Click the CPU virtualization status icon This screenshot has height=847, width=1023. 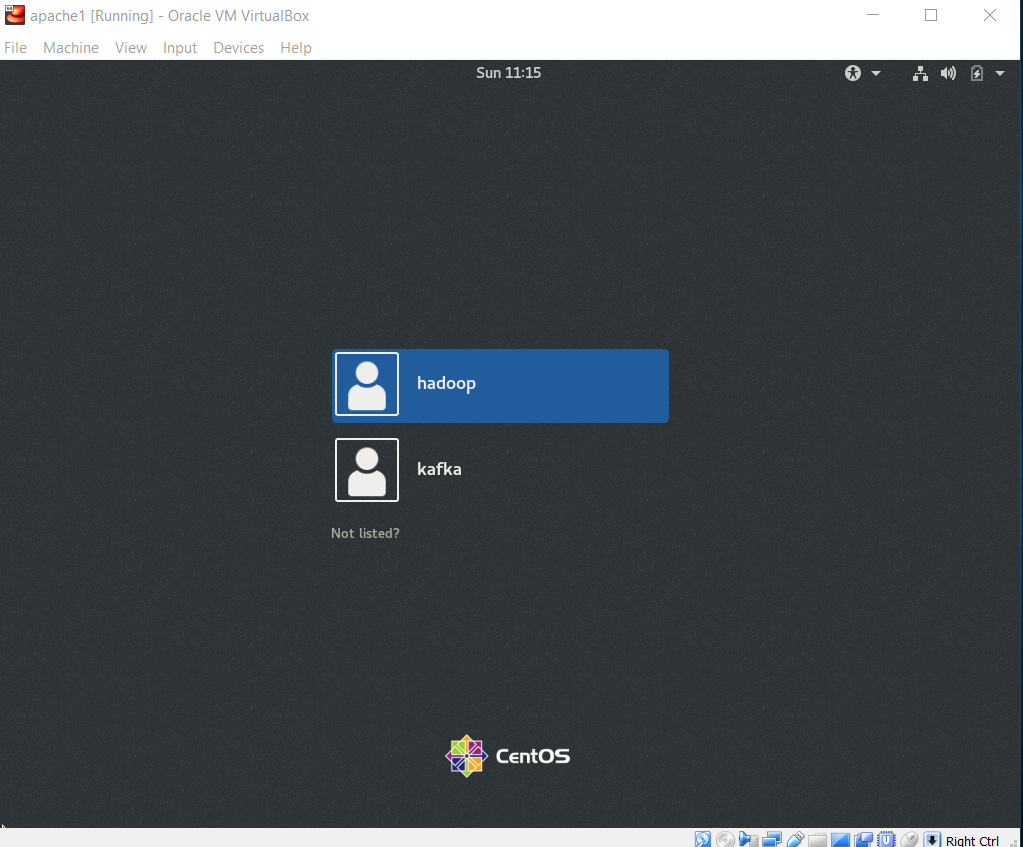pyautogui.click(x=886, y=839)
